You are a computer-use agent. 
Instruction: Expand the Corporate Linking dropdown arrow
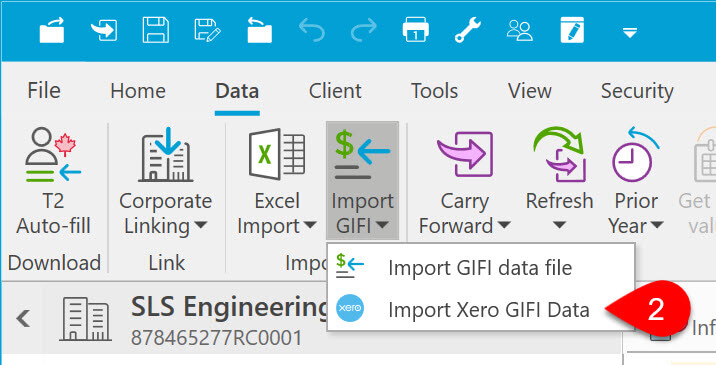click(x=201, y=225)
